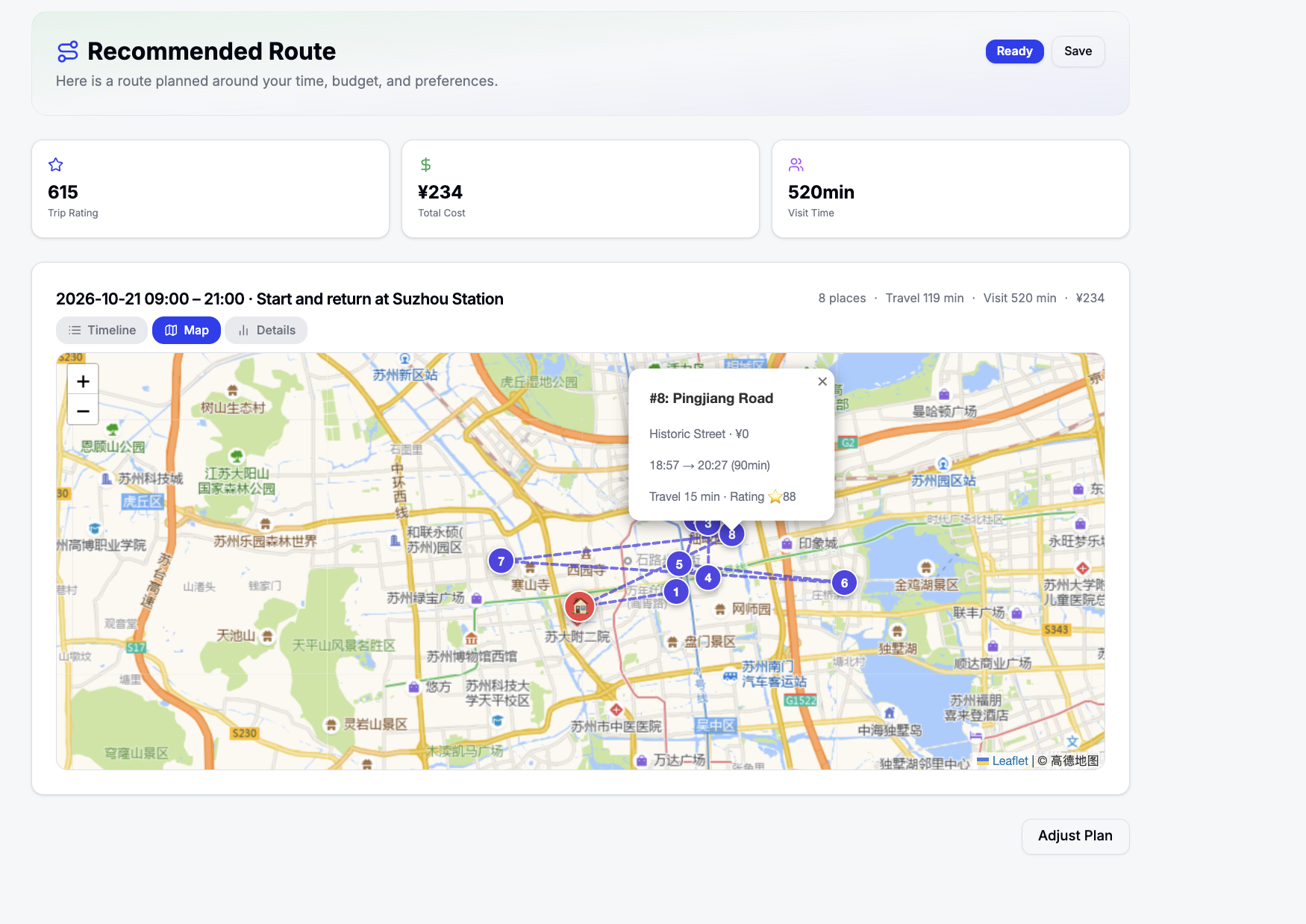Click the "Visit 520 min" summary text
The image size is (1306, 924).
pyautogui.click(x=1019, y=298)
